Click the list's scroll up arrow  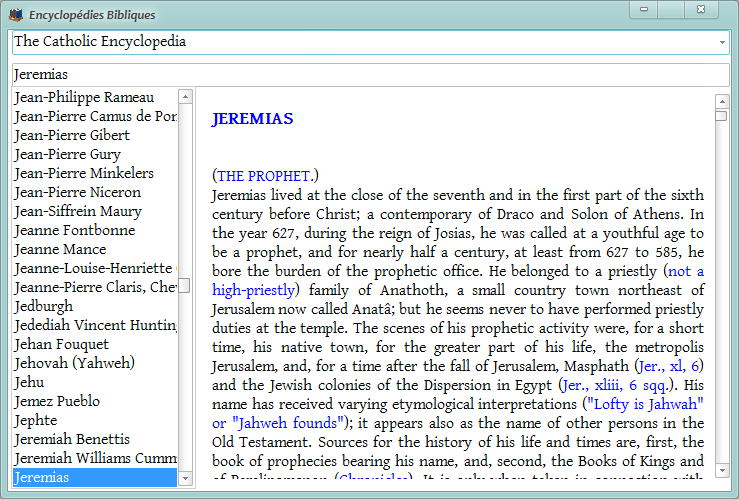pos(185,97)
